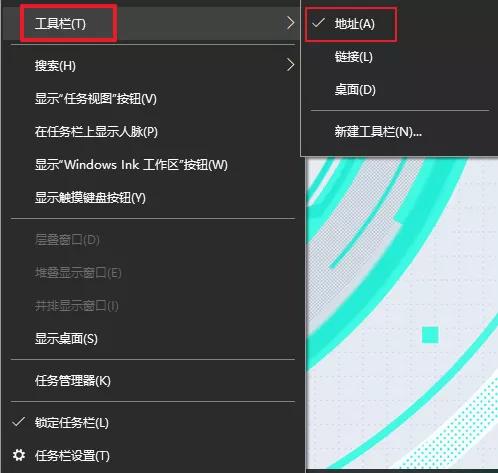Toggle 显示触摸键盘按钮(Y) entry
Image resolution: width=498 pixels, height=473 pixels.
pyautogui.click(x=153, y=198)
